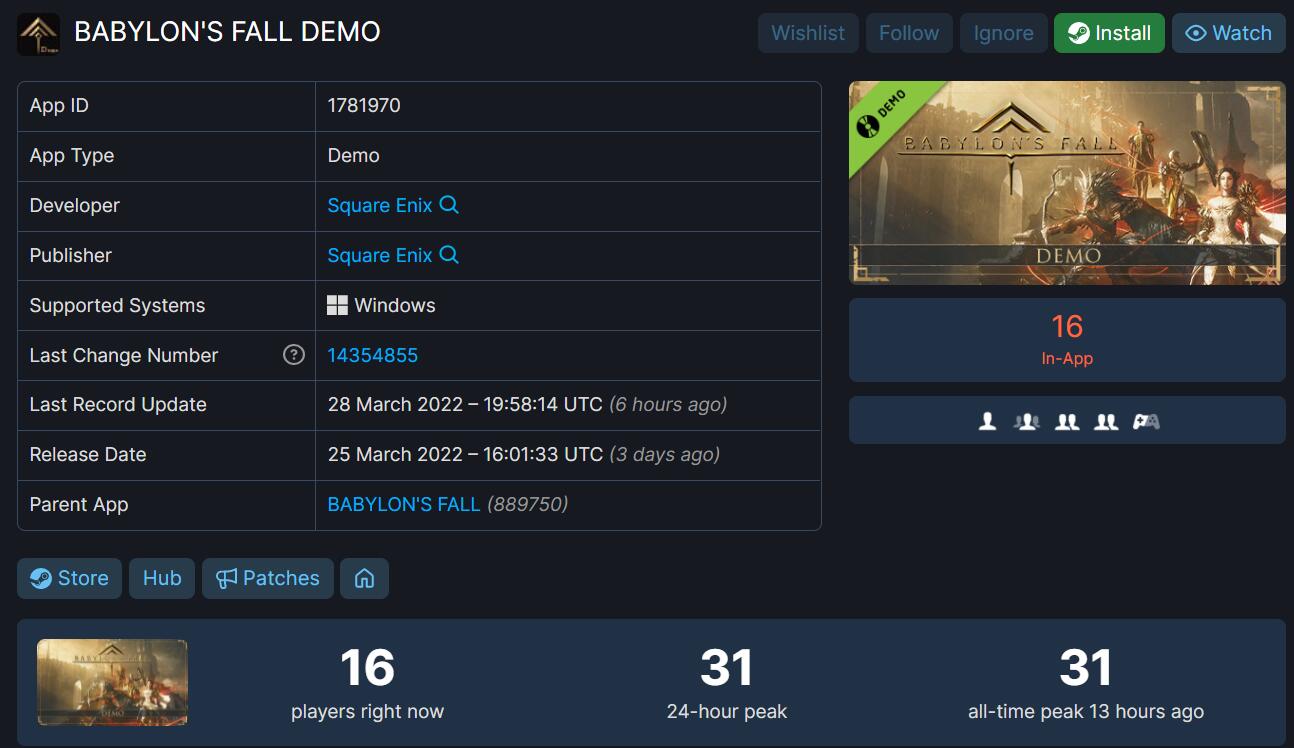Add the demo to Wishlist
Image resolution: width=1294 pixels, height=748 pixels.
(807, 33)
